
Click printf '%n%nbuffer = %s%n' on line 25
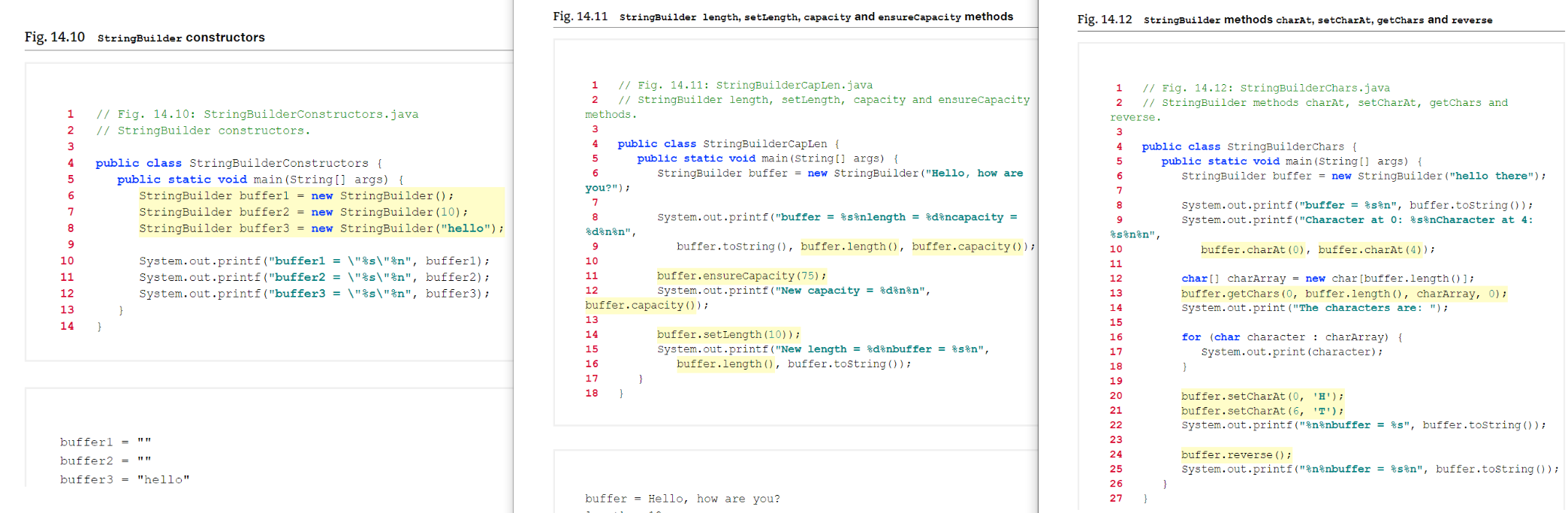[x=1370, y=469]
